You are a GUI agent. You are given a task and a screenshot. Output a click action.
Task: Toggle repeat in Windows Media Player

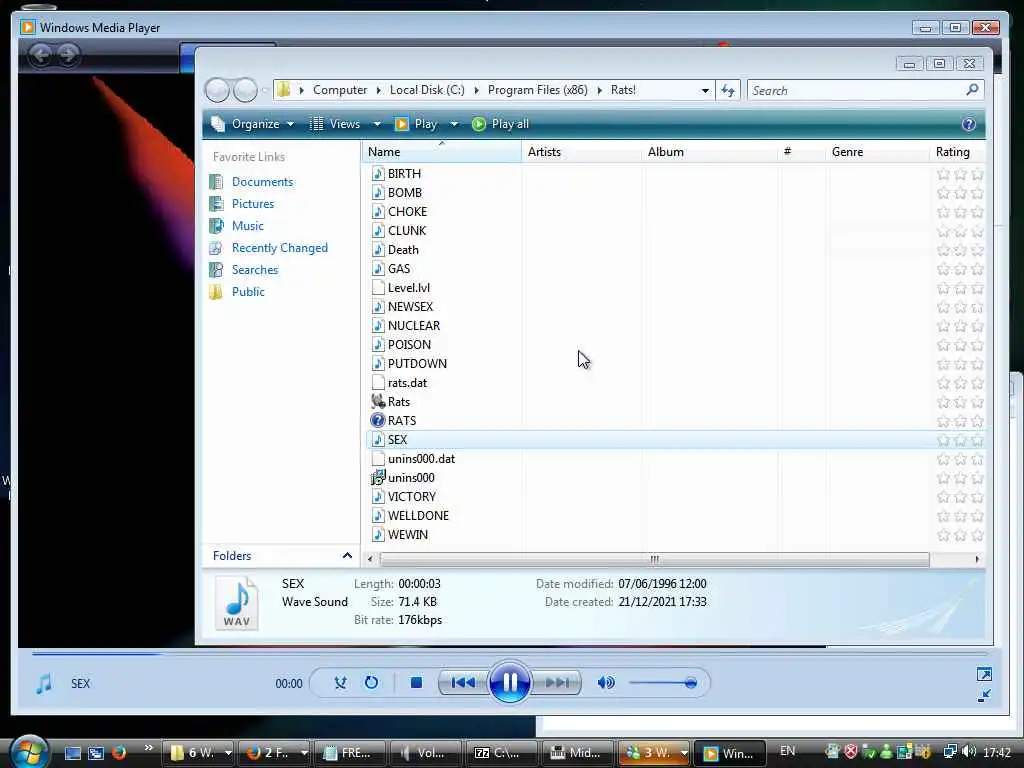pyautogui.click(x=371, y=683)
